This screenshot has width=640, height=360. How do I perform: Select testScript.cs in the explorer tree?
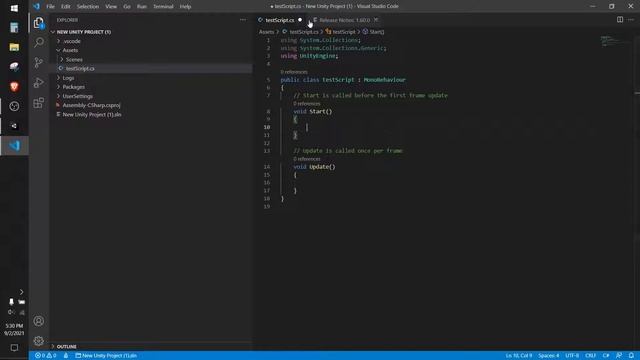[x=151, y=69]
